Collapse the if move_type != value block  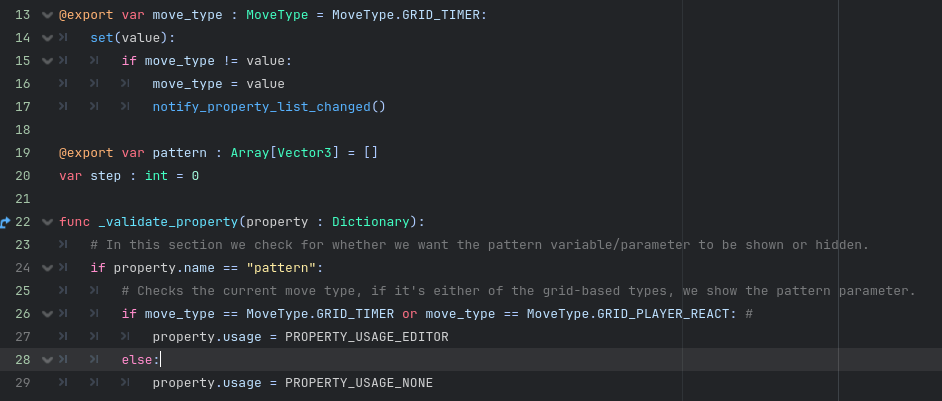click(47, 62)
